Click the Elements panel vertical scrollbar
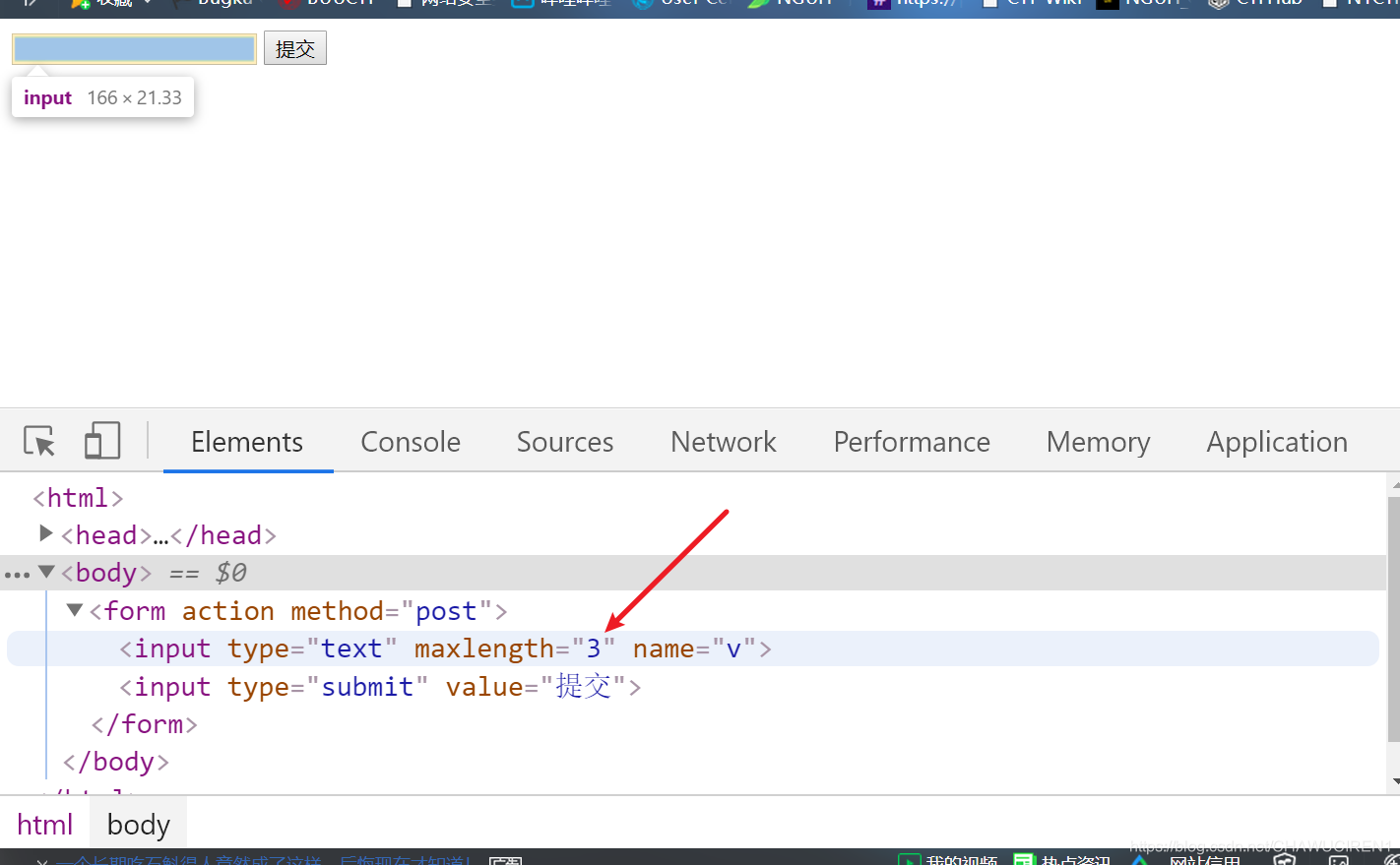 [1393, 618]
